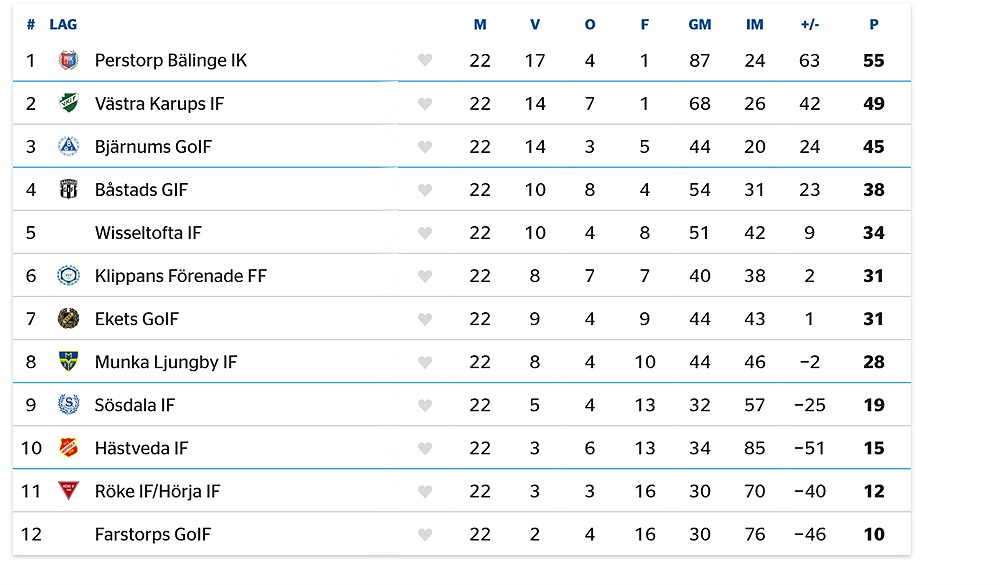This screenshot has width=1000, height=585.
Task: Click the Ekets GoIF team badge
Action: tap(68, 319)
